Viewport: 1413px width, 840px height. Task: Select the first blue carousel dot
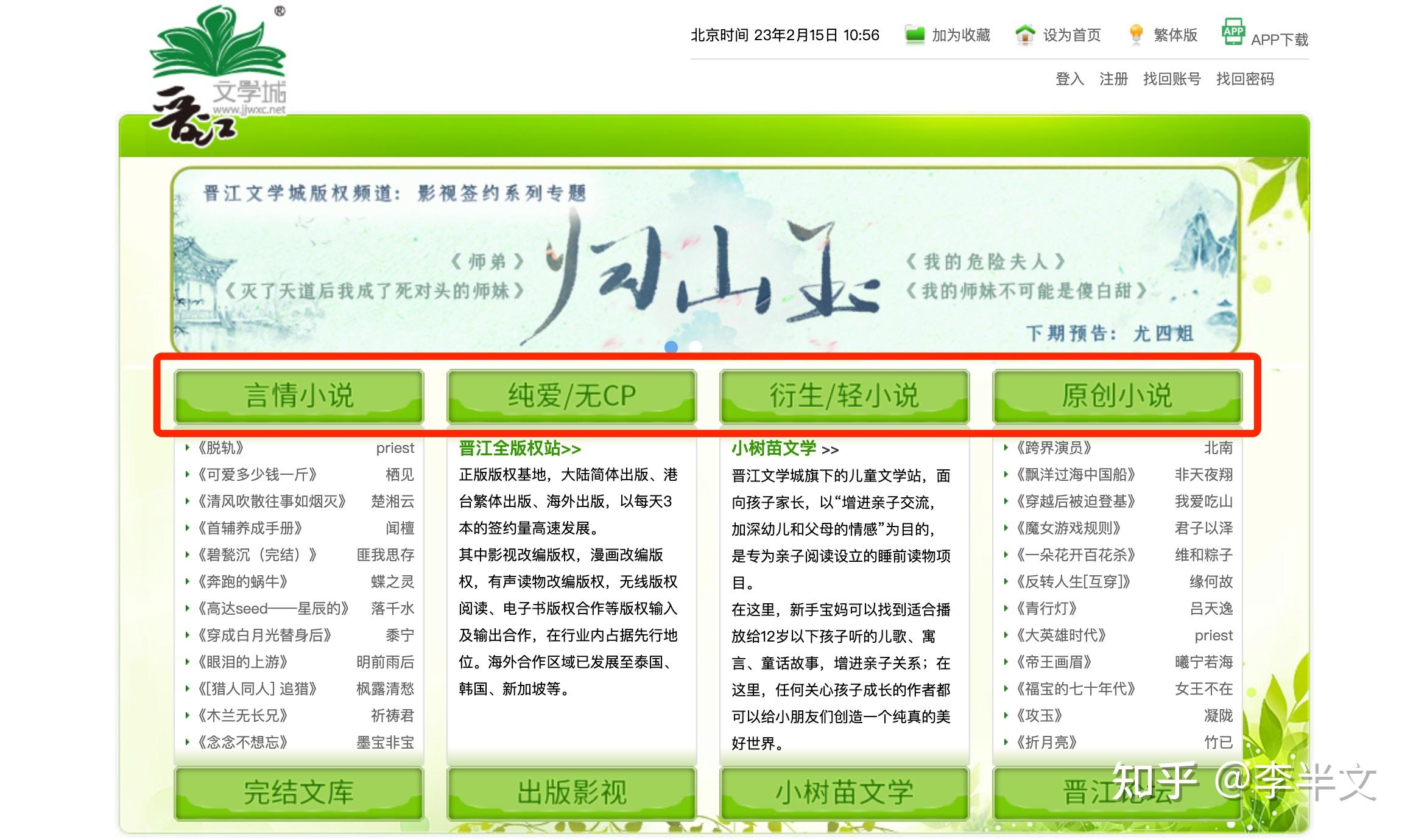tap(671, 347)
